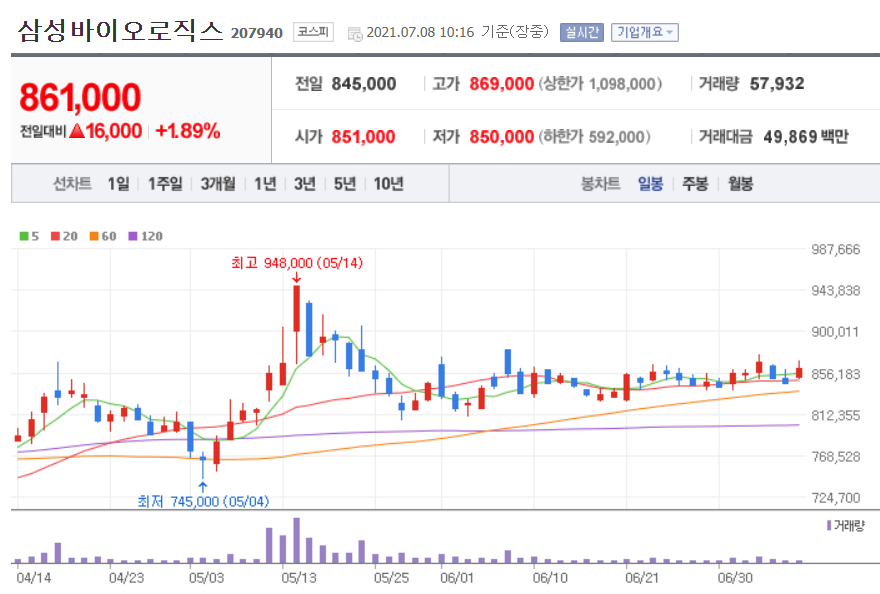Click the 거래대금 49,869 value
Screen dimensions: 880x594
coord(790,136)
